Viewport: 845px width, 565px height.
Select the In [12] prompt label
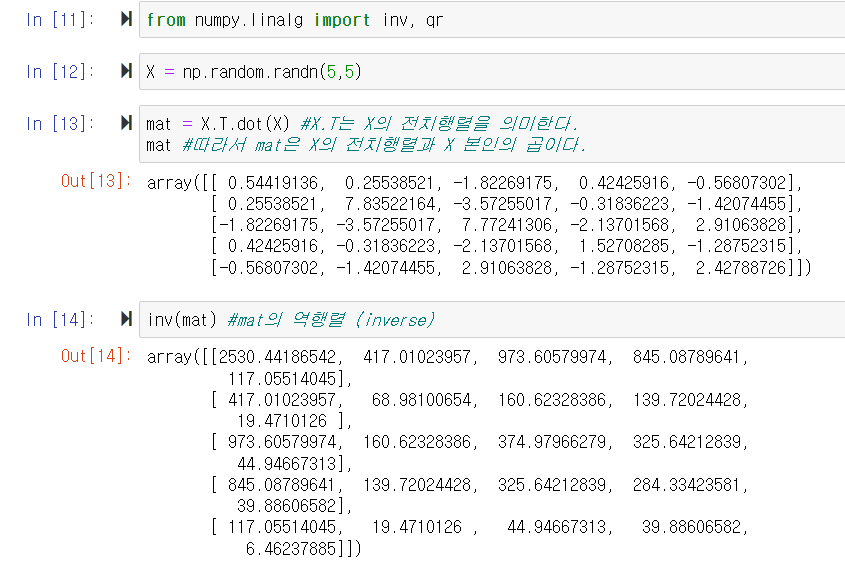pyautogui.click(x=60, y=72)
